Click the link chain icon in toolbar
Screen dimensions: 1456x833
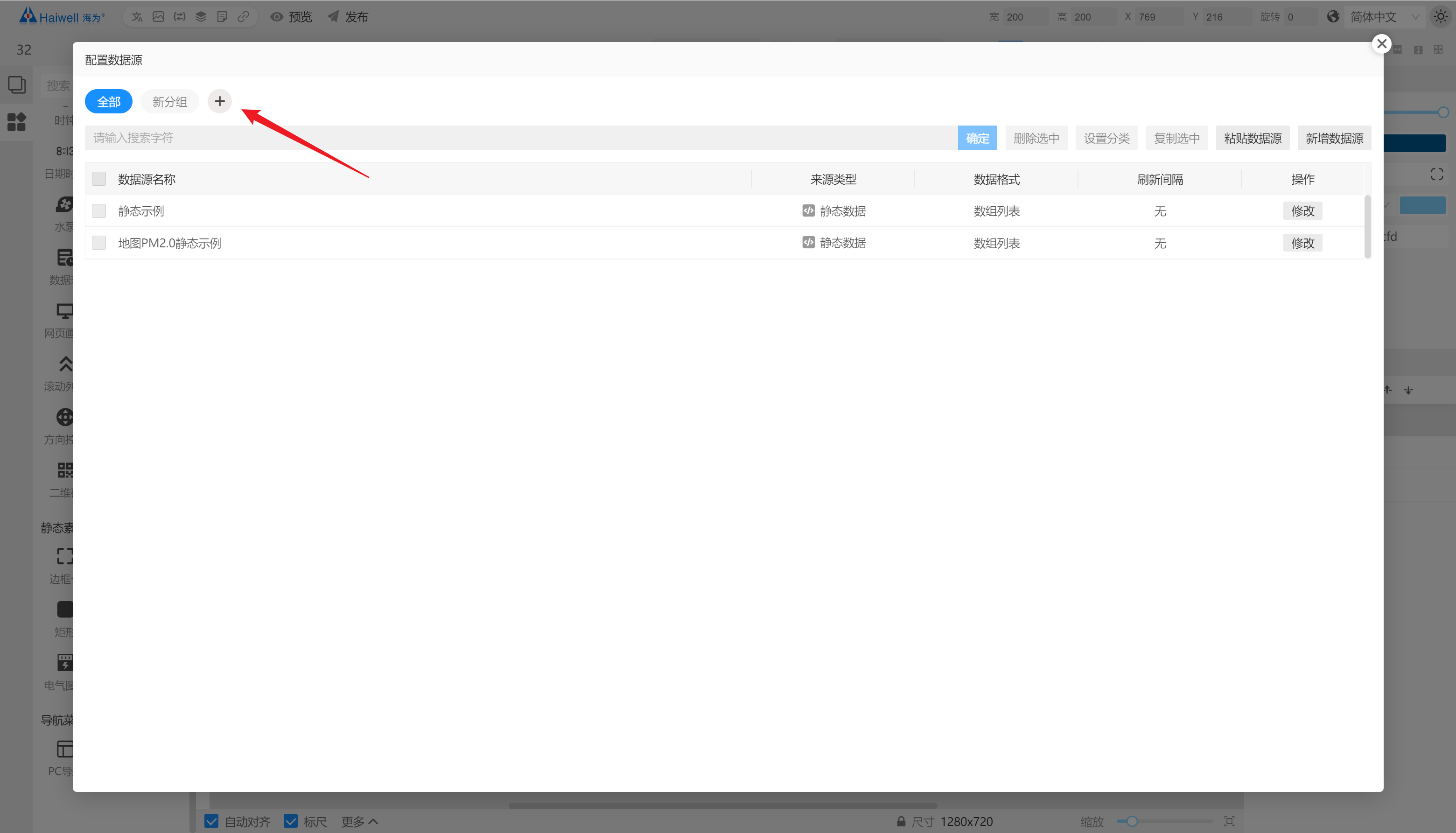point(243,17)
